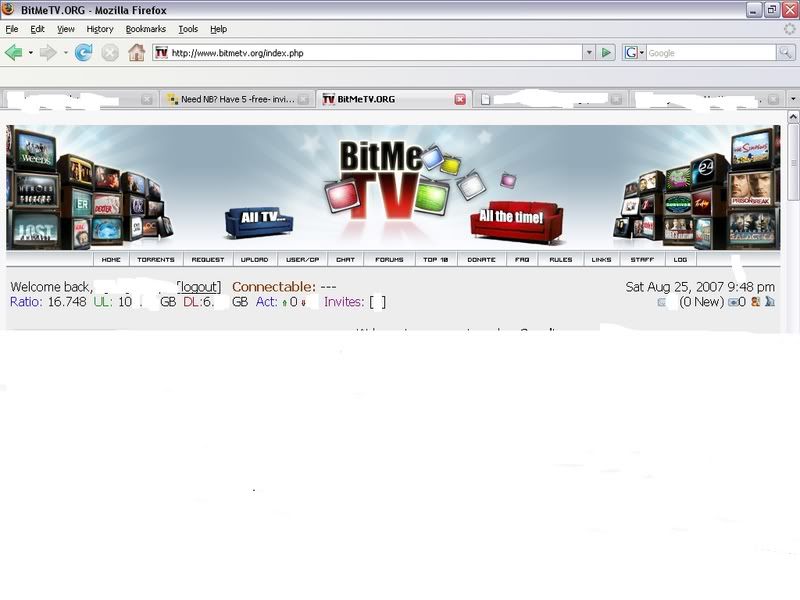Click the scrollbar up arrow
Viewport: 800px width, 600px height.
pos(793,117)
